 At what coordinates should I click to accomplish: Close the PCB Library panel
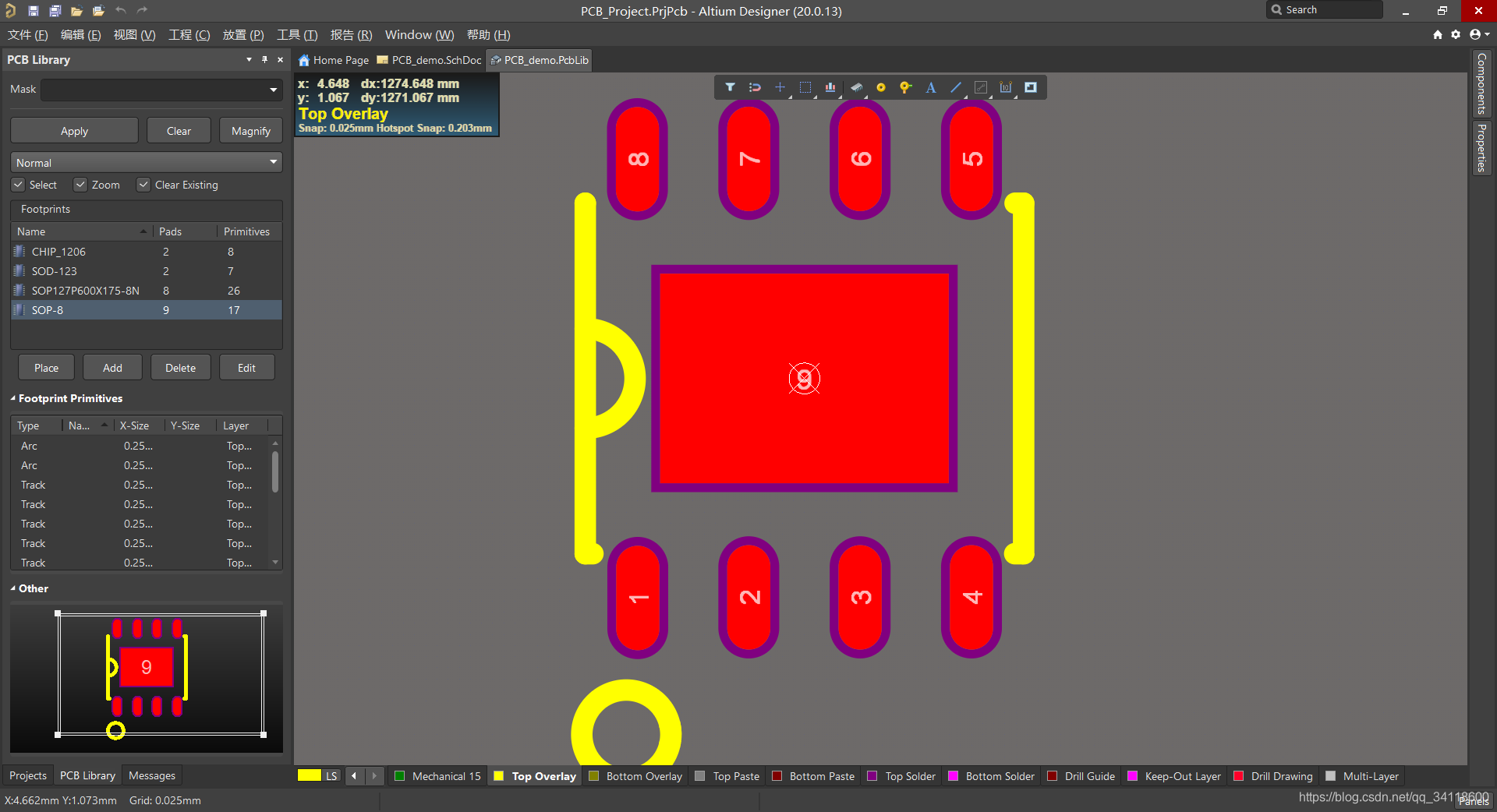280,59
